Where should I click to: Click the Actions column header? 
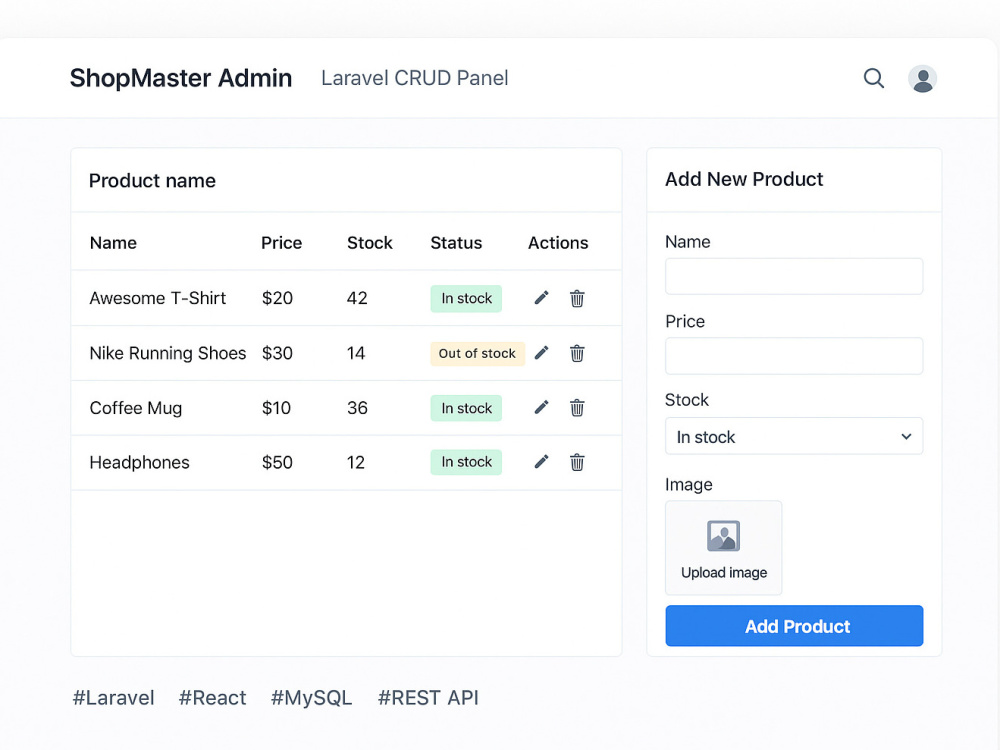pyautogui.click(x=558, y=243)
